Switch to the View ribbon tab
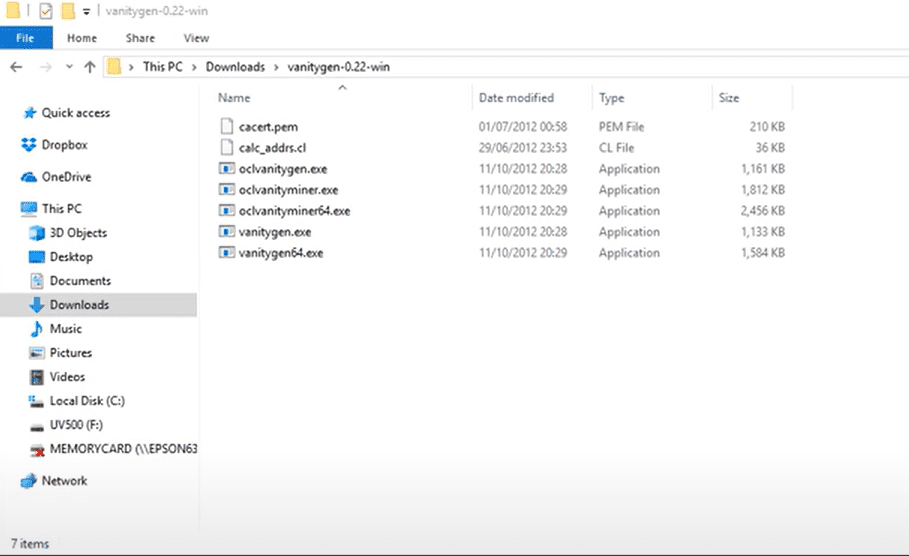This screenshot has height=556, width=909. click(196, 38)
